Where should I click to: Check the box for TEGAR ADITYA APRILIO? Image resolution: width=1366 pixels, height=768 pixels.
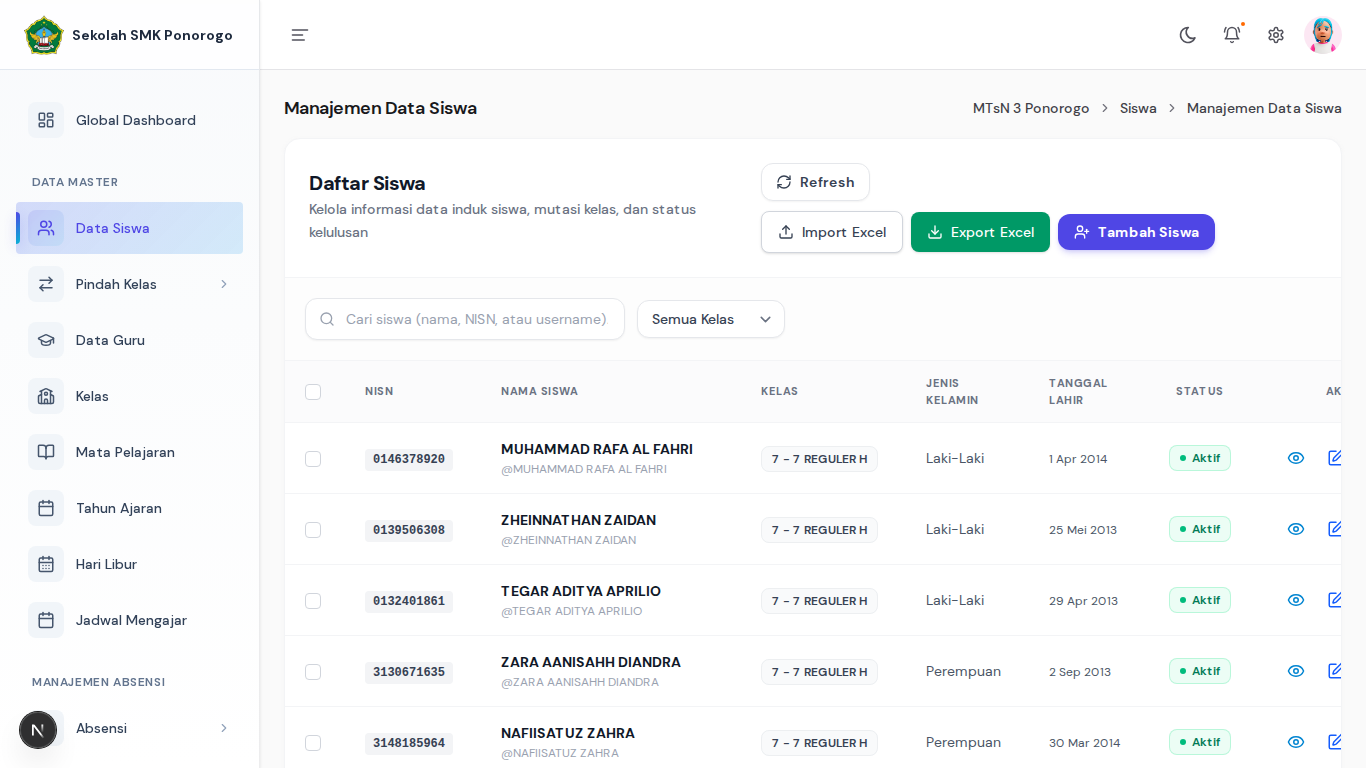pyautogui.click(x=313, y=601)
